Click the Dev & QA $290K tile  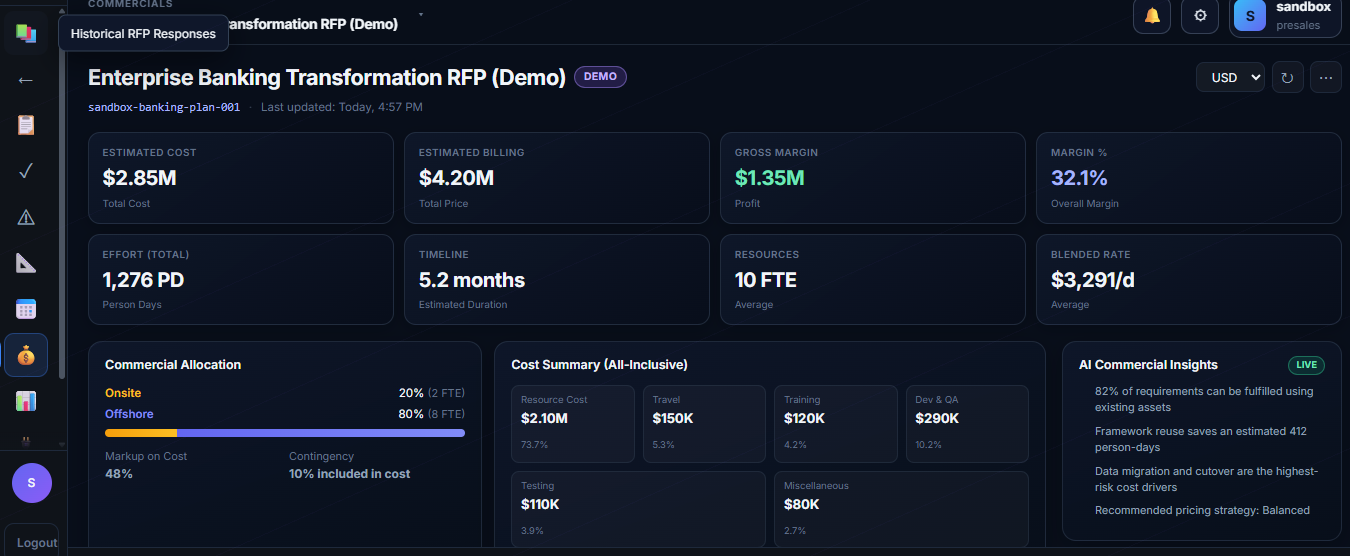click(967, 424)
